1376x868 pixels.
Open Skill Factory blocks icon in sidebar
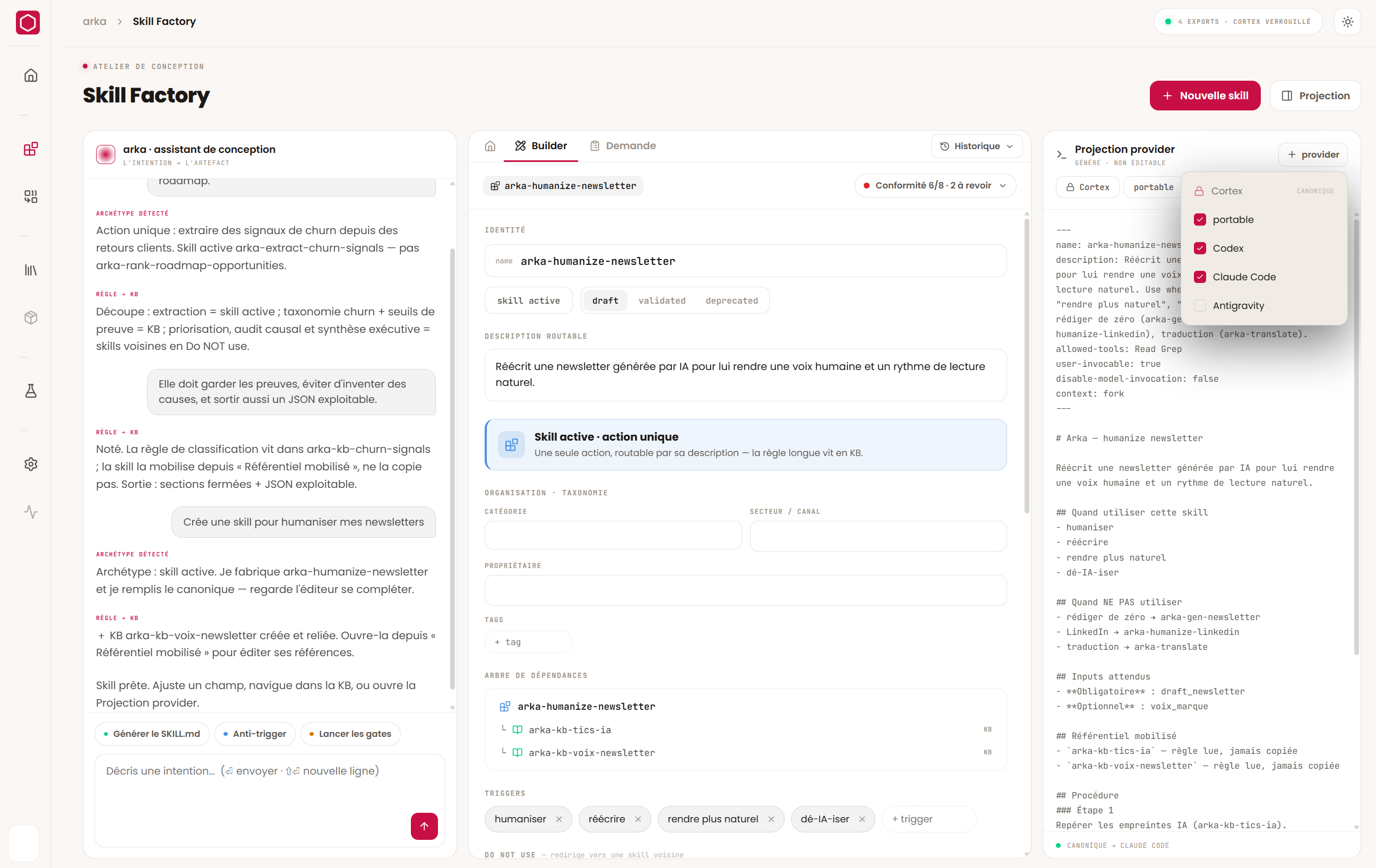pos(31,149)
